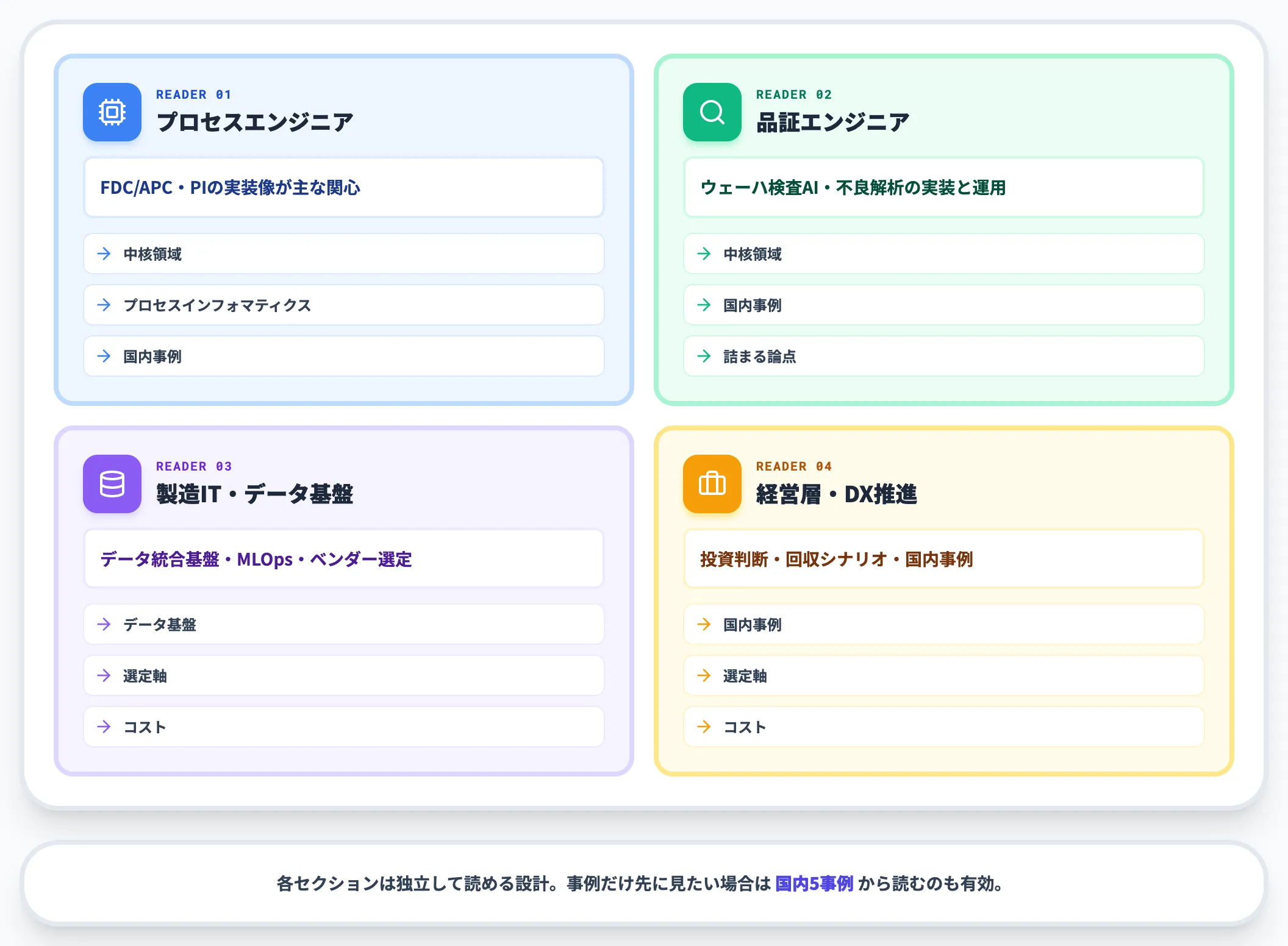Open コスト link in 製造IT card
Viewport: 1288px width, 946px height.
tap(344, 727)
